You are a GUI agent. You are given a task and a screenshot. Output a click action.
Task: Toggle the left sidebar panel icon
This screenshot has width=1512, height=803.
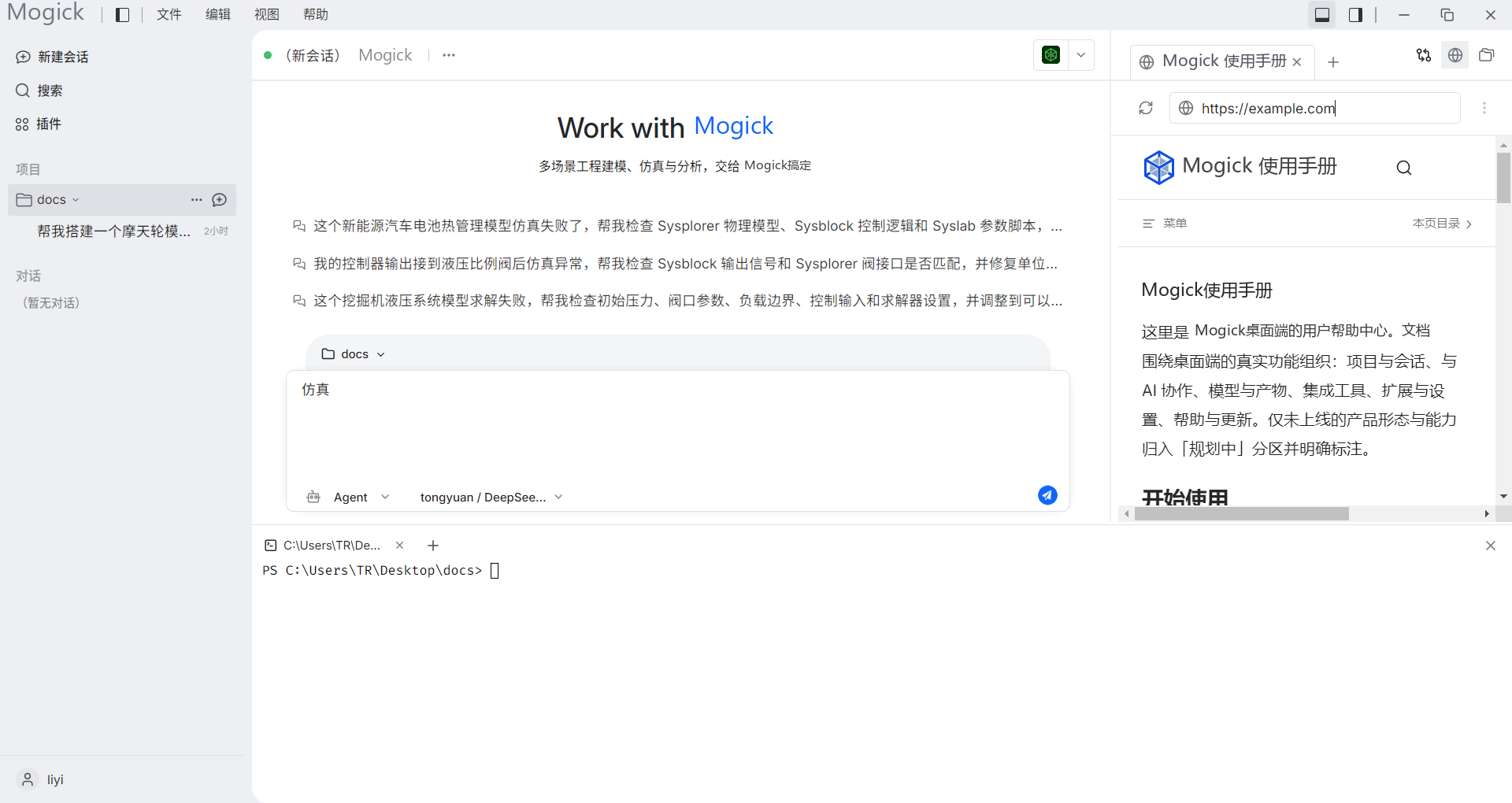pyautogui.click(x=122, y=15)
